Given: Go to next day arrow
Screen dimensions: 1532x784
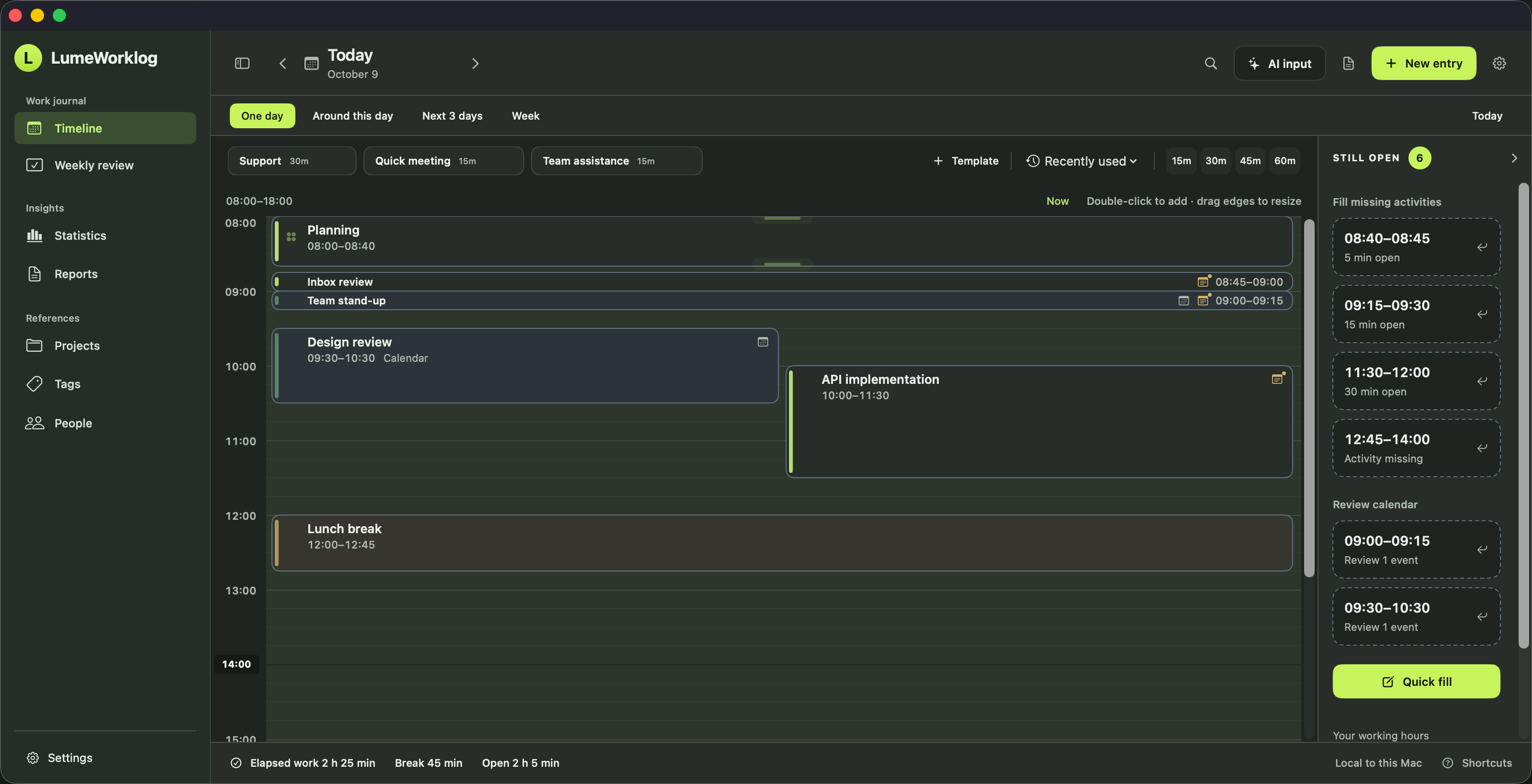Looking at the screenshot, I should (475, 63).
